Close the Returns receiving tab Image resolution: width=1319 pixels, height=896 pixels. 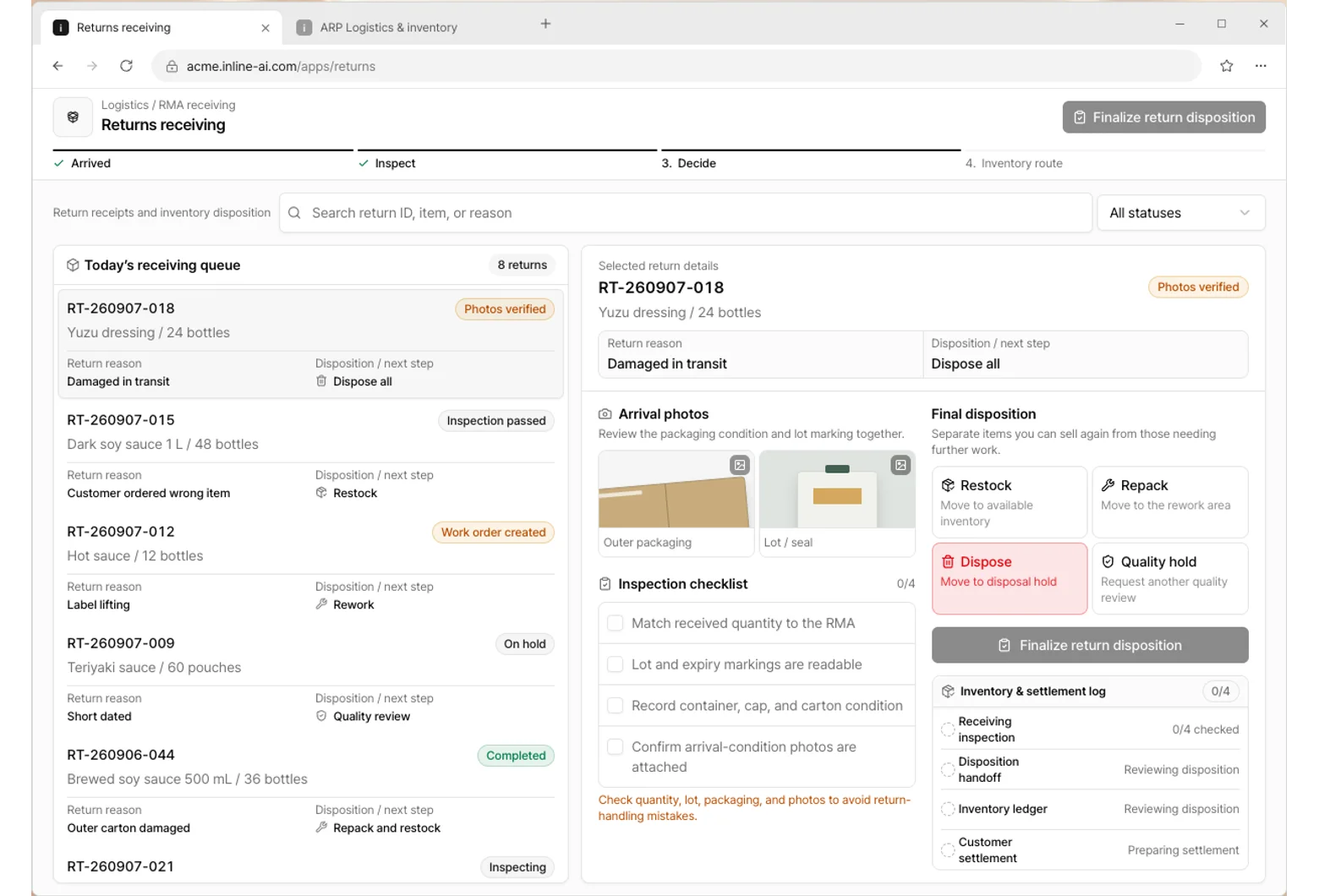(x=265, y=28)
